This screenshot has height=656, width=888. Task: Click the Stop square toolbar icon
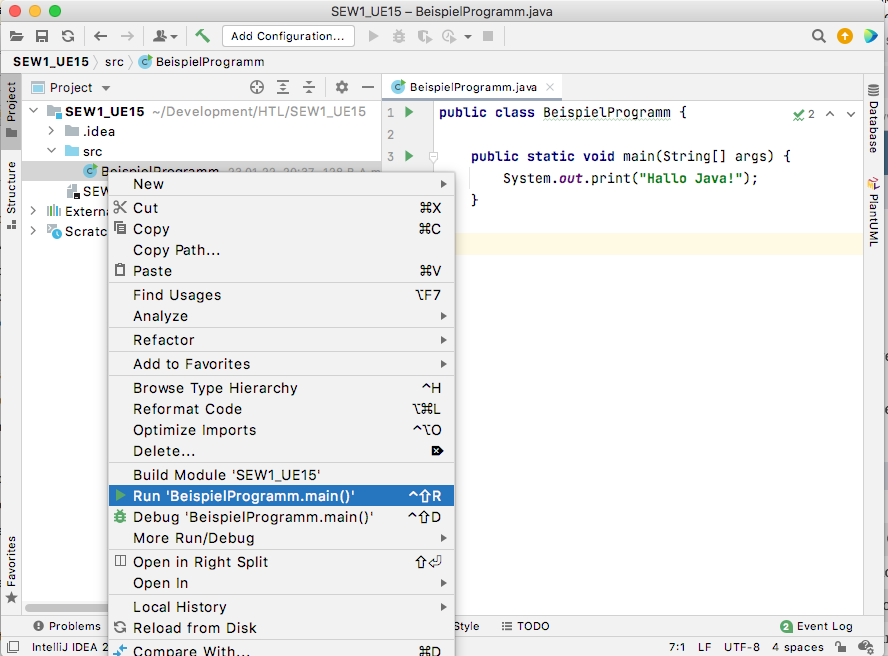[488, 36]
